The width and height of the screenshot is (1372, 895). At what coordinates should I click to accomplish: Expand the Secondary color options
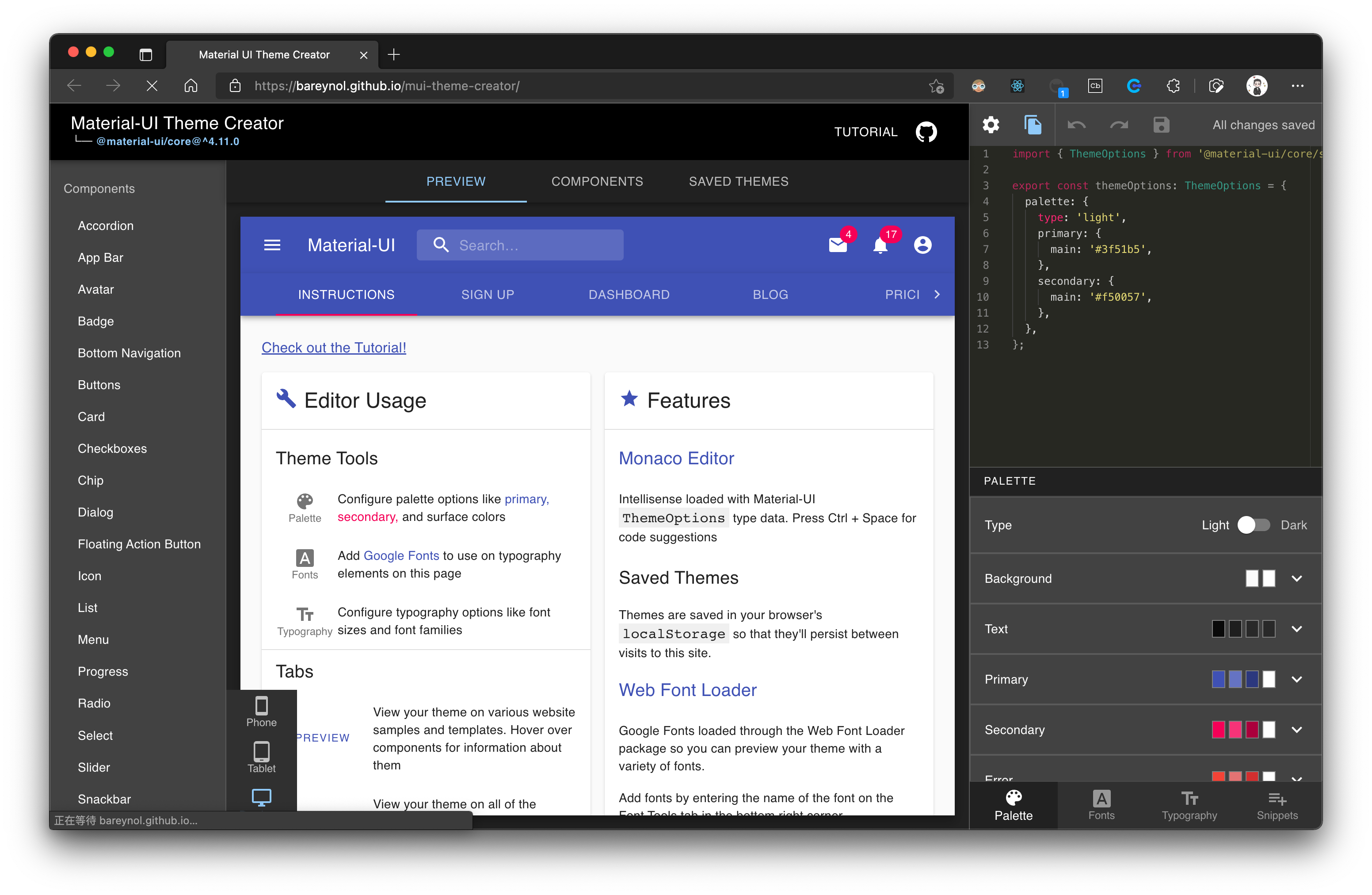(1296, 730)
